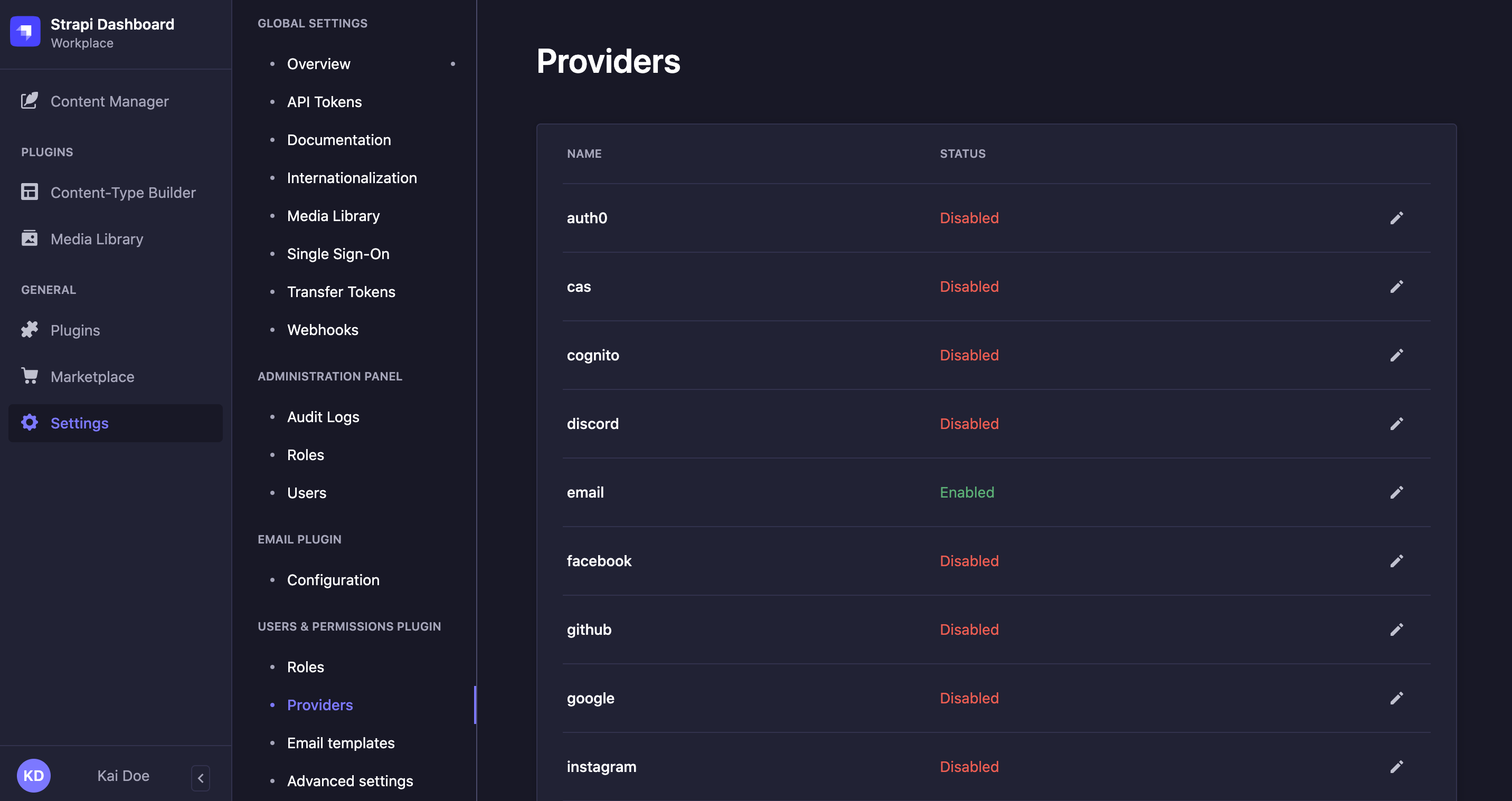
Task: Open Transfer Tokens settings
Action: 341,291
